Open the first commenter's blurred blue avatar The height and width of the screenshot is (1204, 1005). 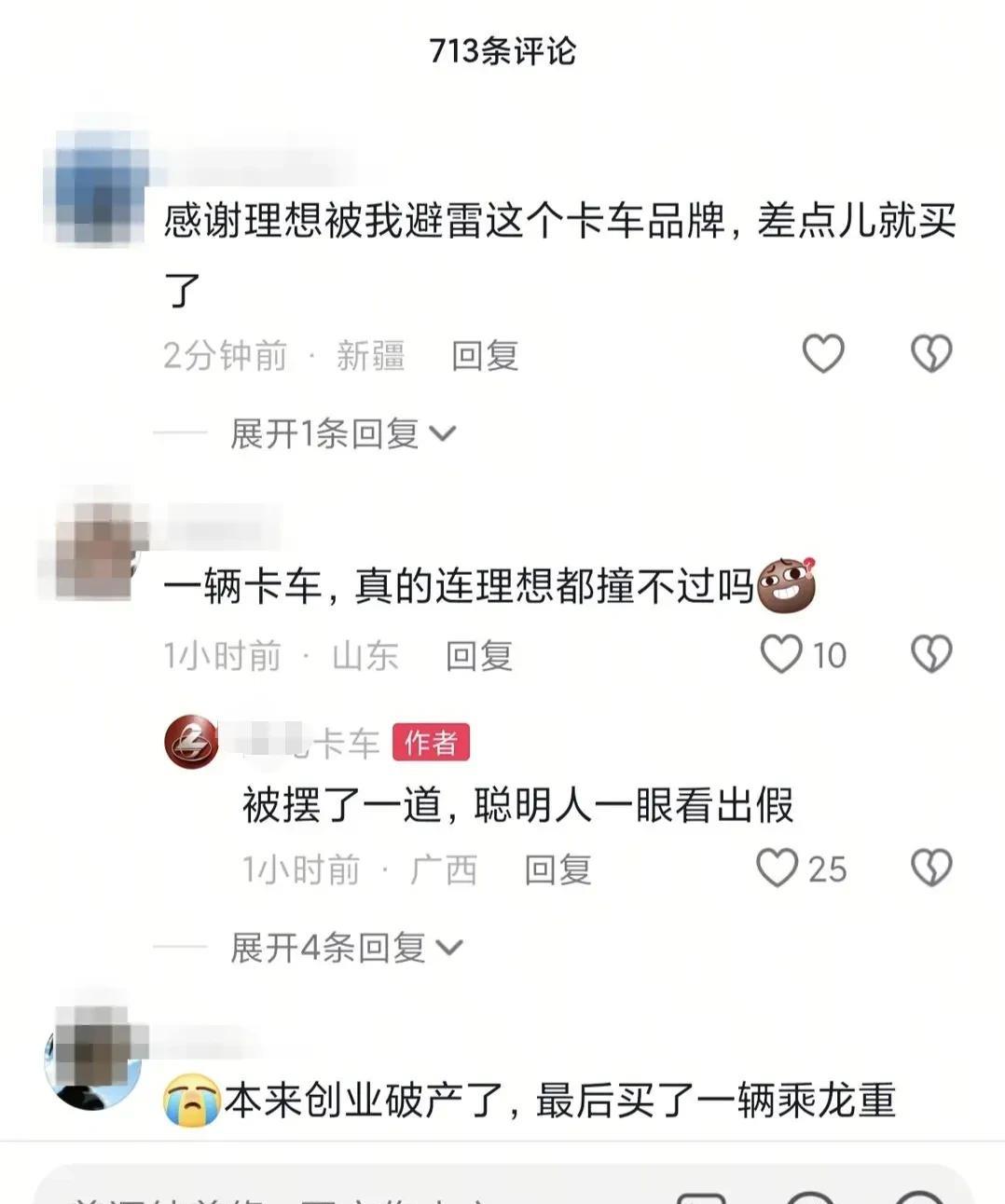(96, 190)
